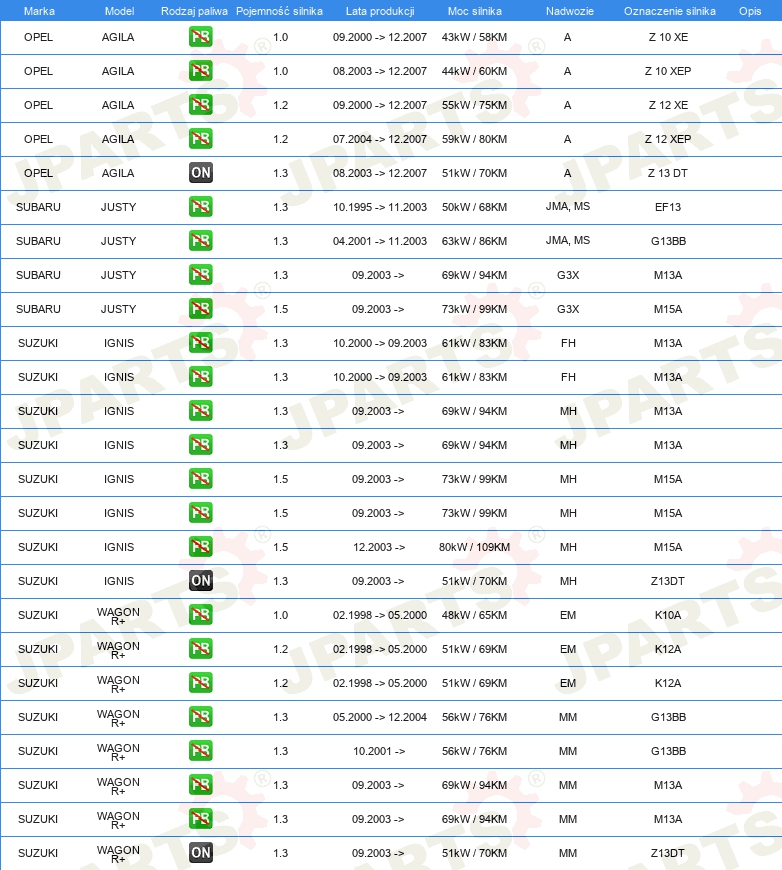Image resolution: width=782 pixels, height=870 pixels.
Task: Click petrol icon in Opel Agila Z 12 XE row
Action: tap(200, 105)
